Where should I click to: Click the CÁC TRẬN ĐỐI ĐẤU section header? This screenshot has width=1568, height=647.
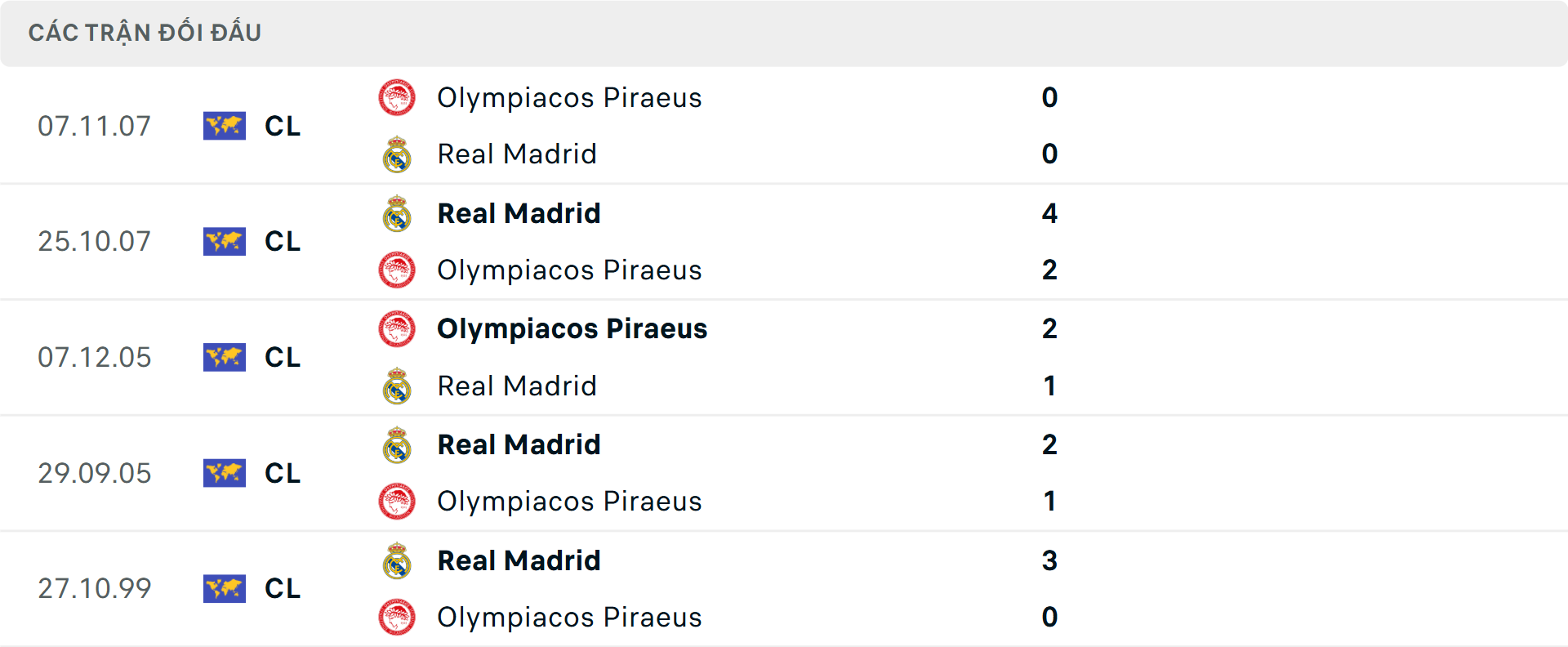146,32
